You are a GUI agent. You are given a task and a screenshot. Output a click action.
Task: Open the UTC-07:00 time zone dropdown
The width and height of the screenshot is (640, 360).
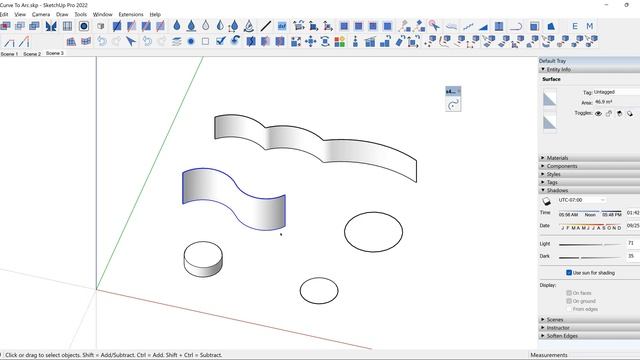[582, 200]
